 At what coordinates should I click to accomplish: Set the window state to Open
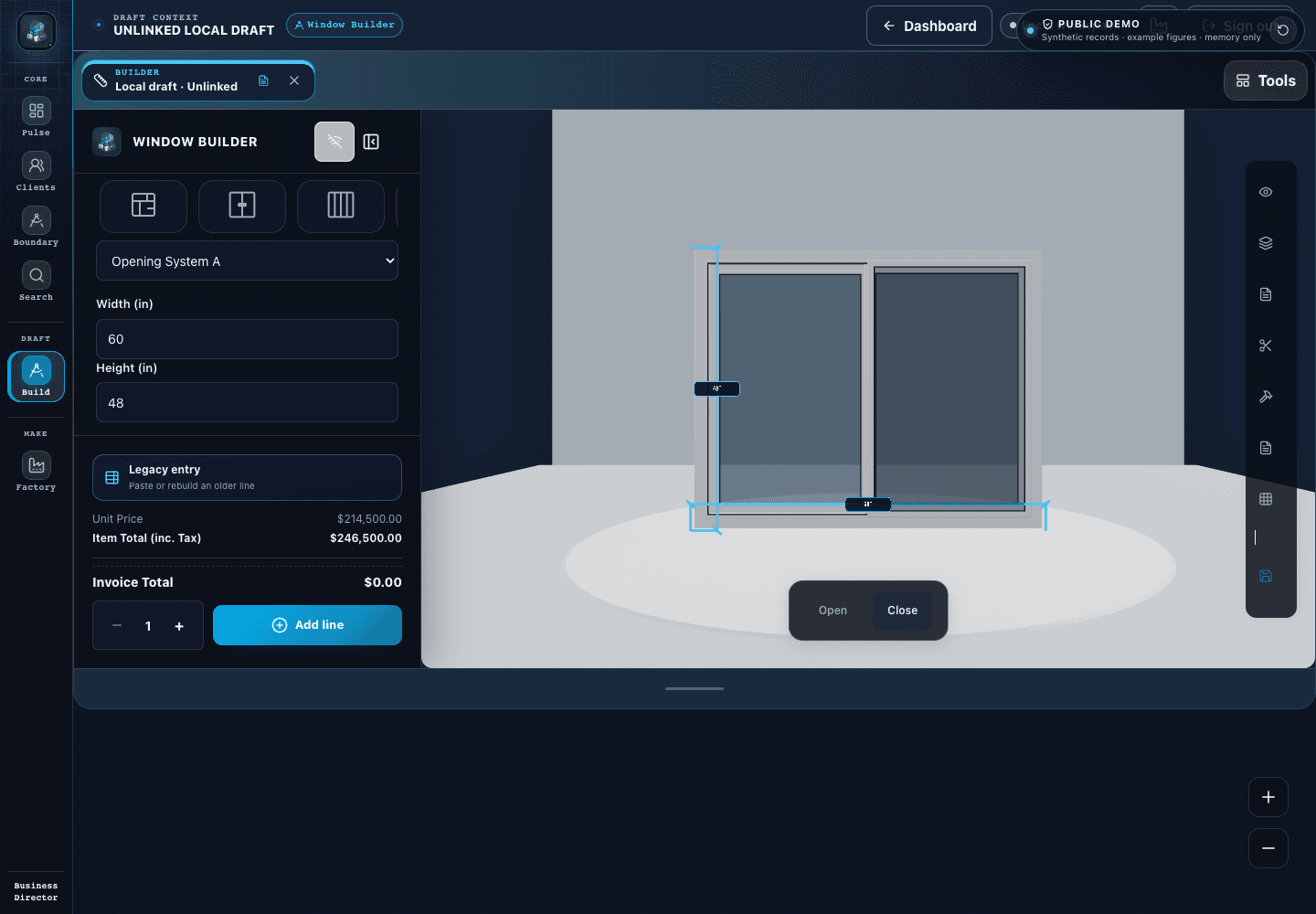coord(833,611)
